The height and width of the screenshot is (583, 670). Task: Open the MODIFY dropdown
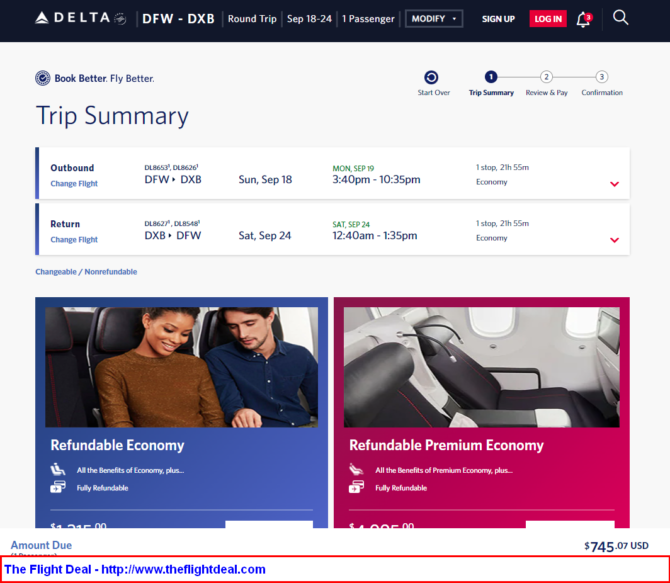pyautogui.click(x=434, y=19)
